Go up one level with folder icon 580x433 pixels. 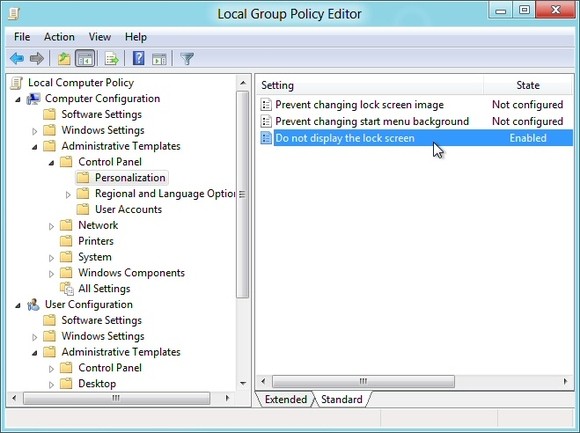click(64, 58)
